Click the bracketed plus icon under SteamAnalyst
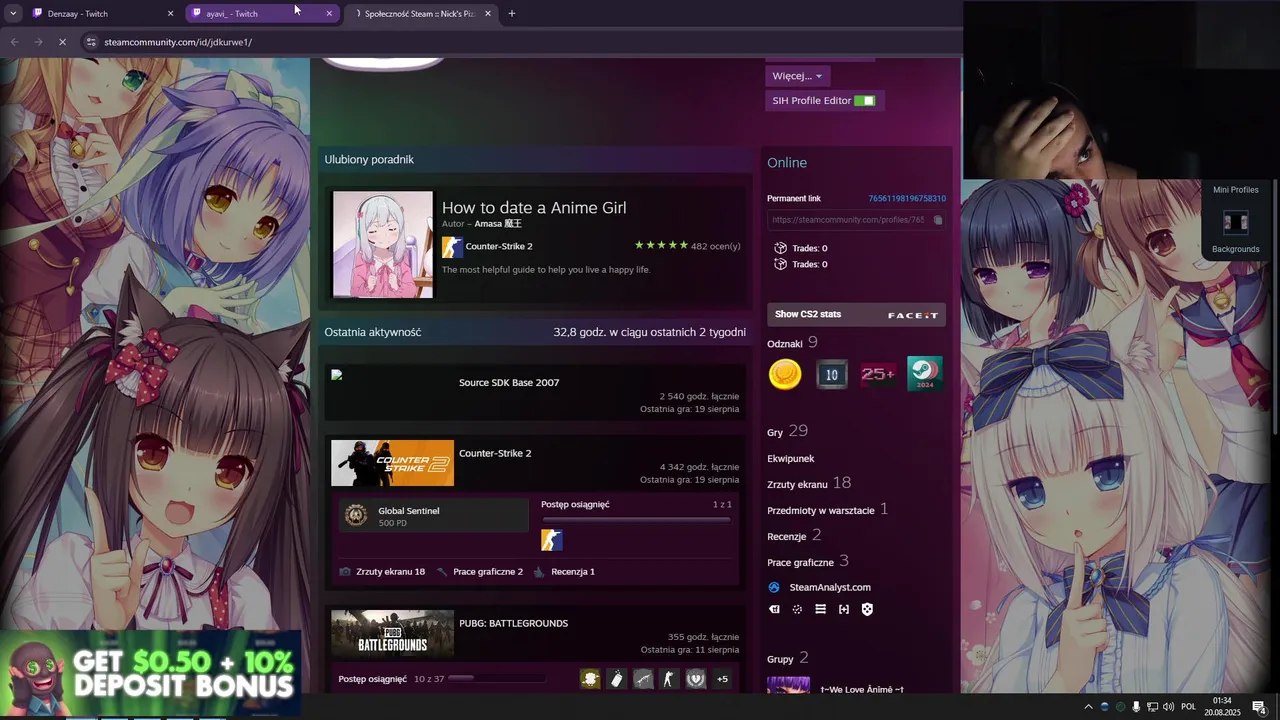This screenshot has width=1280, height=720. coord(844,609)
